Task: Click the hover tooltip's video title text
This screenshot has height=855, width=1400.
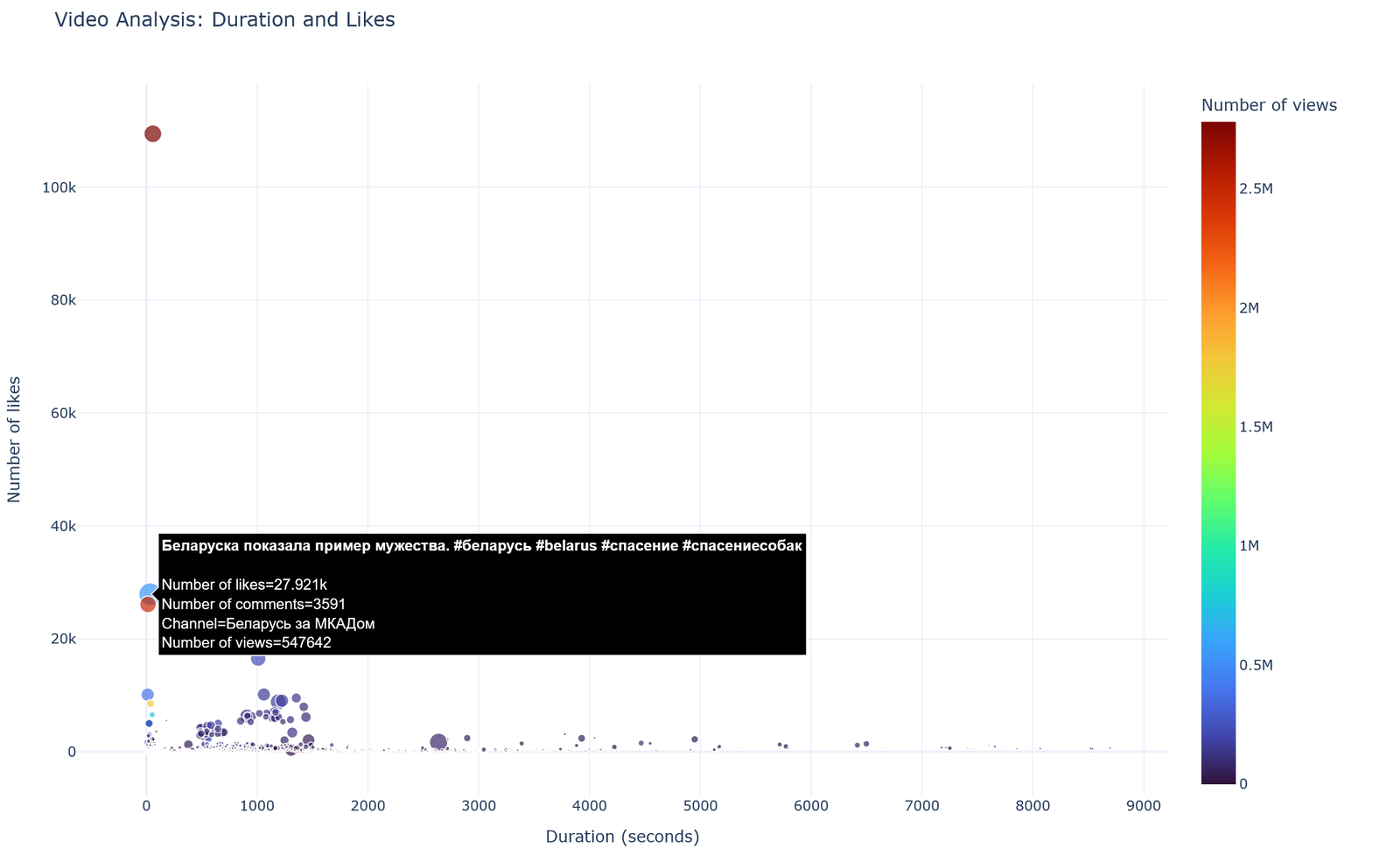Action: tap(481, 546)
